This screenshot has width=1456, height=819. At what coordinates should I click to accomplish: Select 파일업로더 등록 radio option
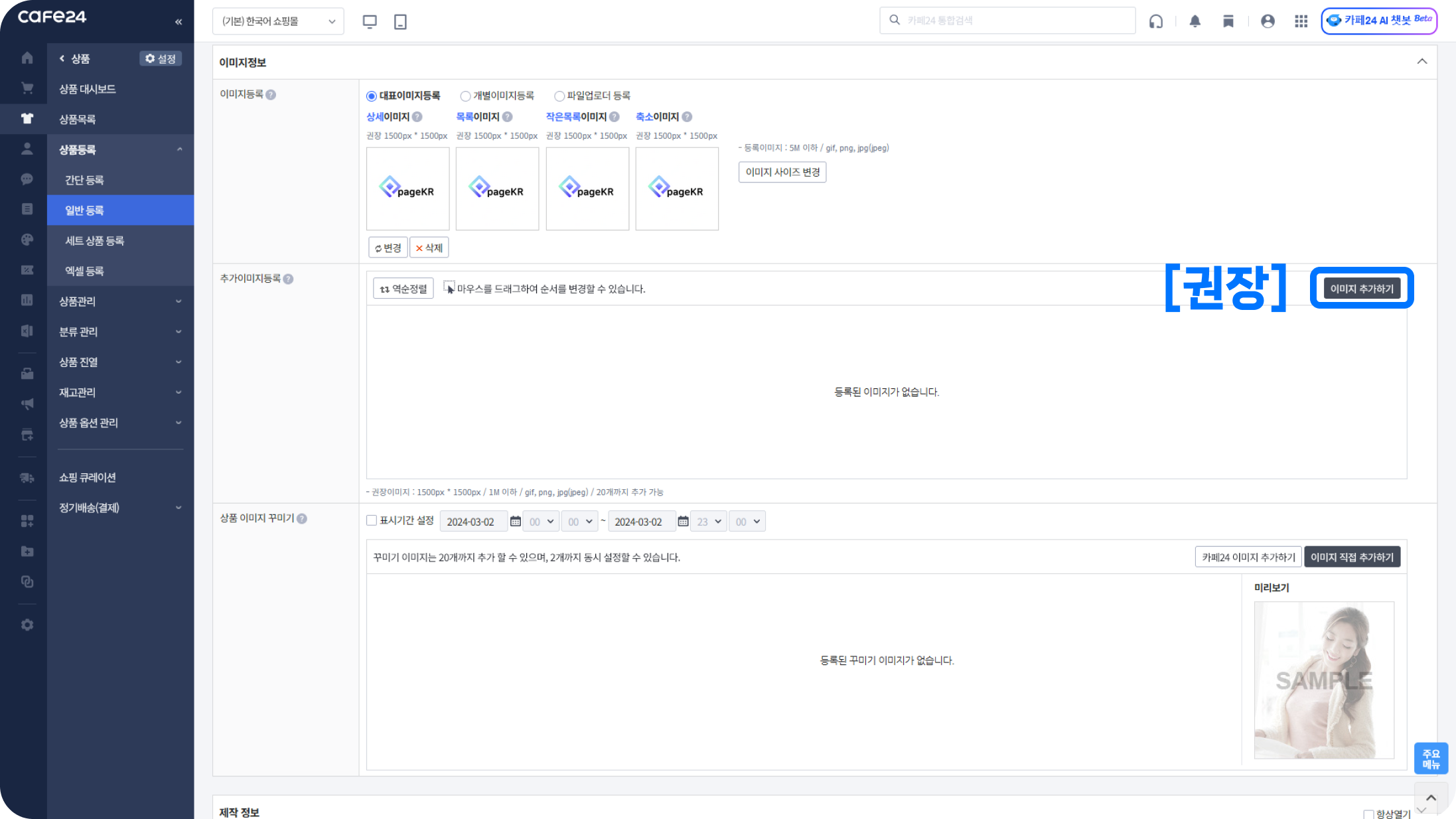click(x=559, y=96)
